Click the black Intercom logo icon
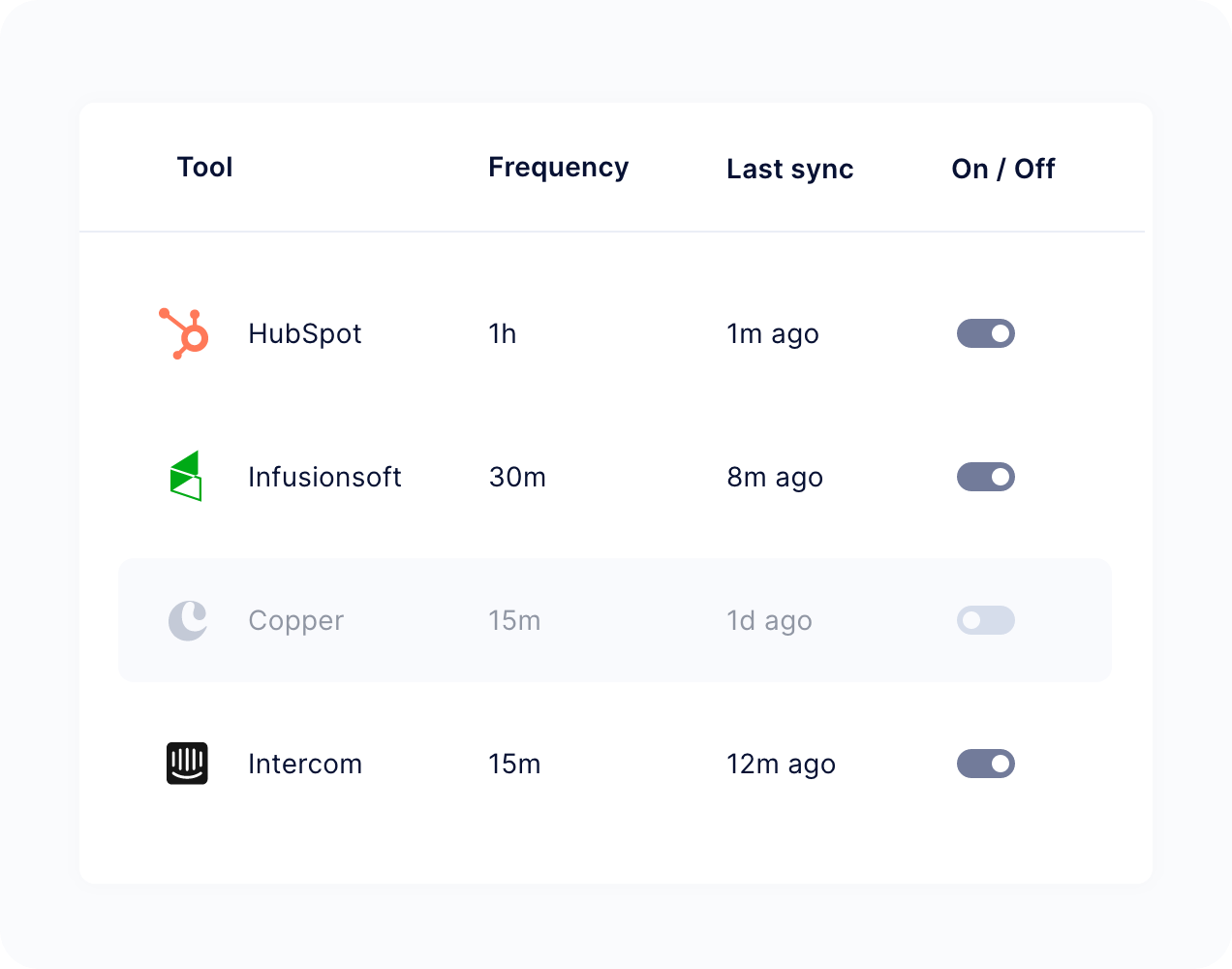The width and height of the screenshot is (1232, 969). click(x=187, y=764)
